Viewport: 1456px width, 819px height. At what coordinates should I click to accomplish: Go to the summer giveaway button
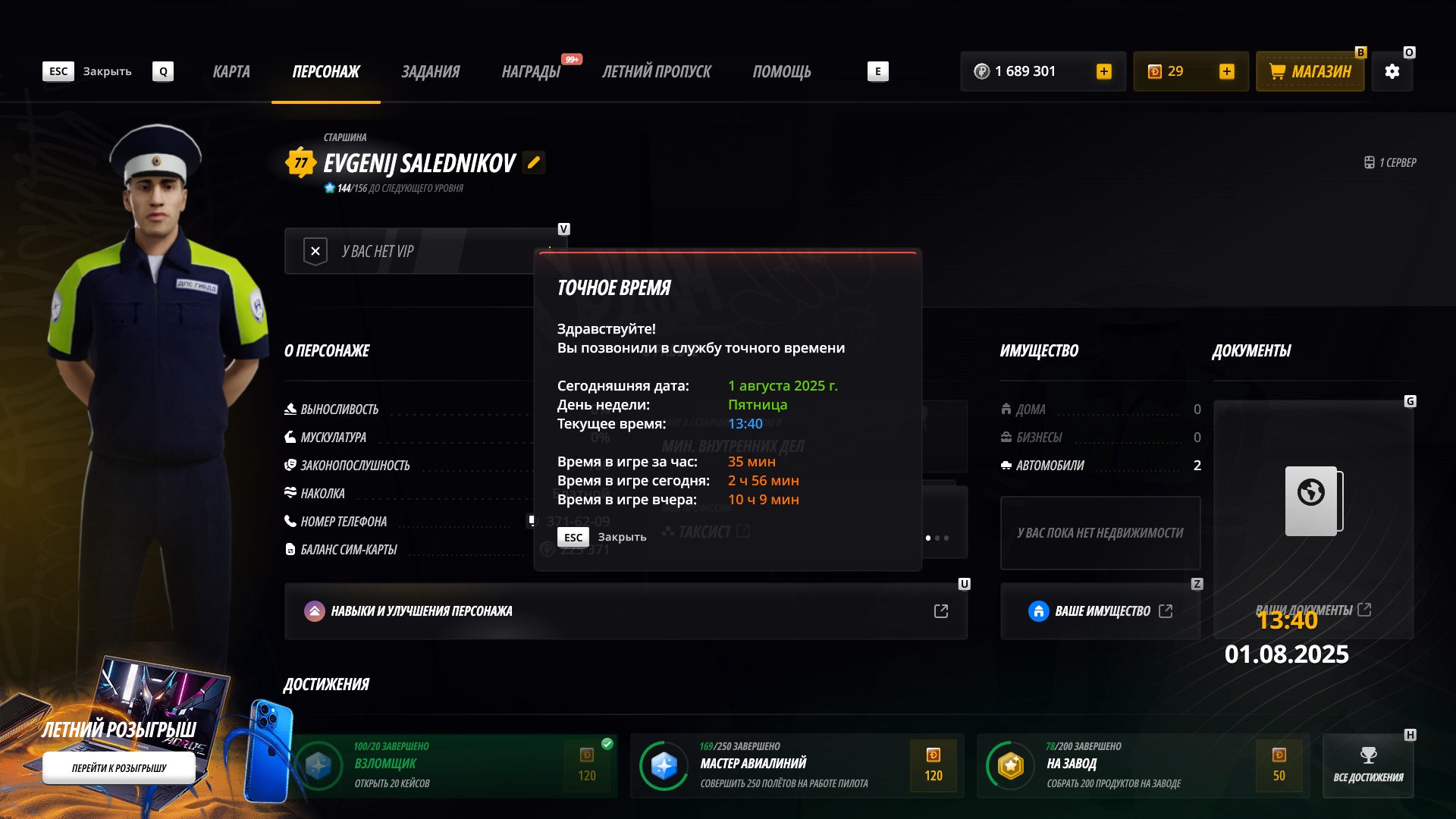coord(119,768)
